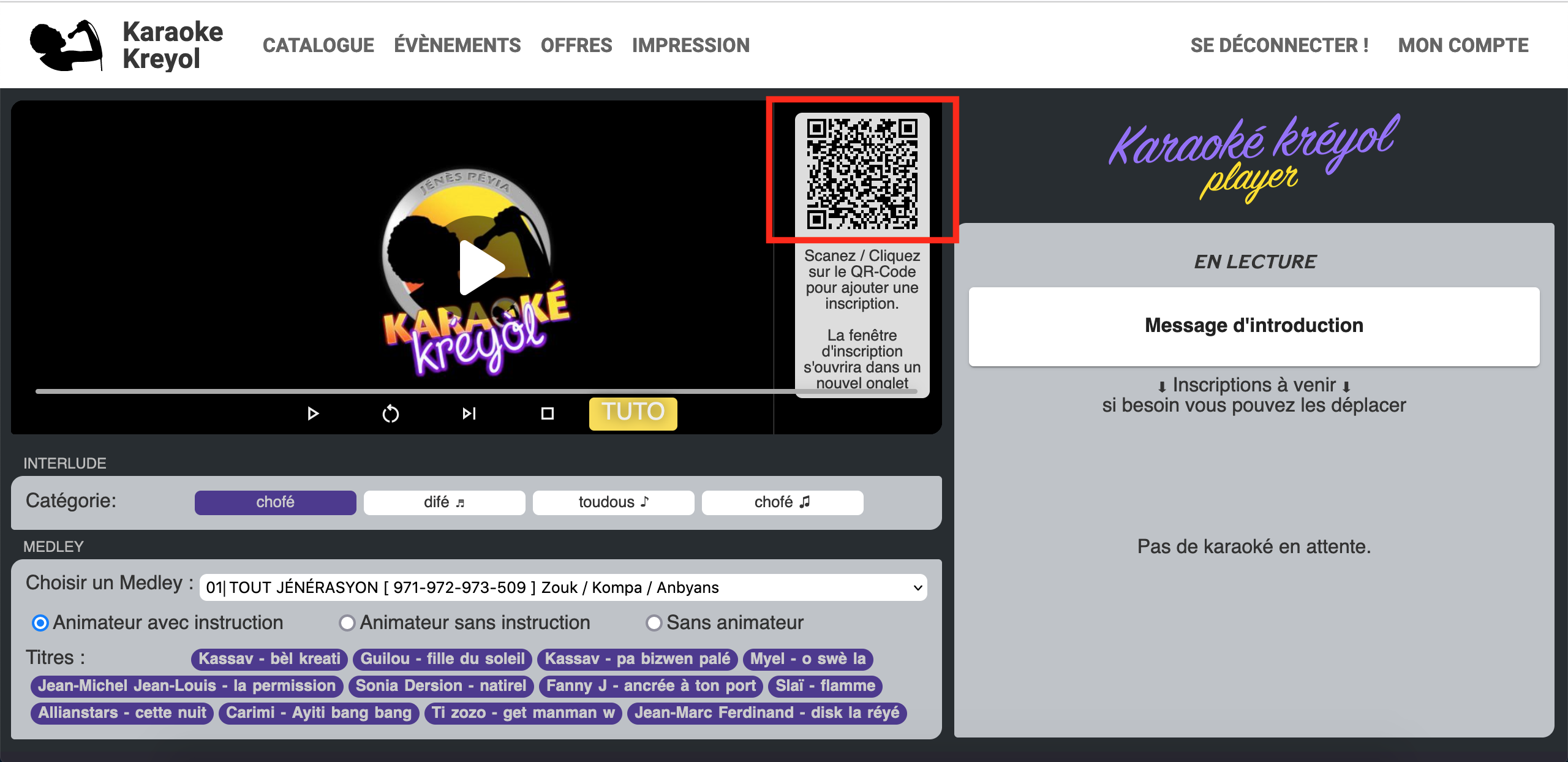The image size is (1568, 762).
Task: Seek on the video progress bar
Action: coord(477,391)
